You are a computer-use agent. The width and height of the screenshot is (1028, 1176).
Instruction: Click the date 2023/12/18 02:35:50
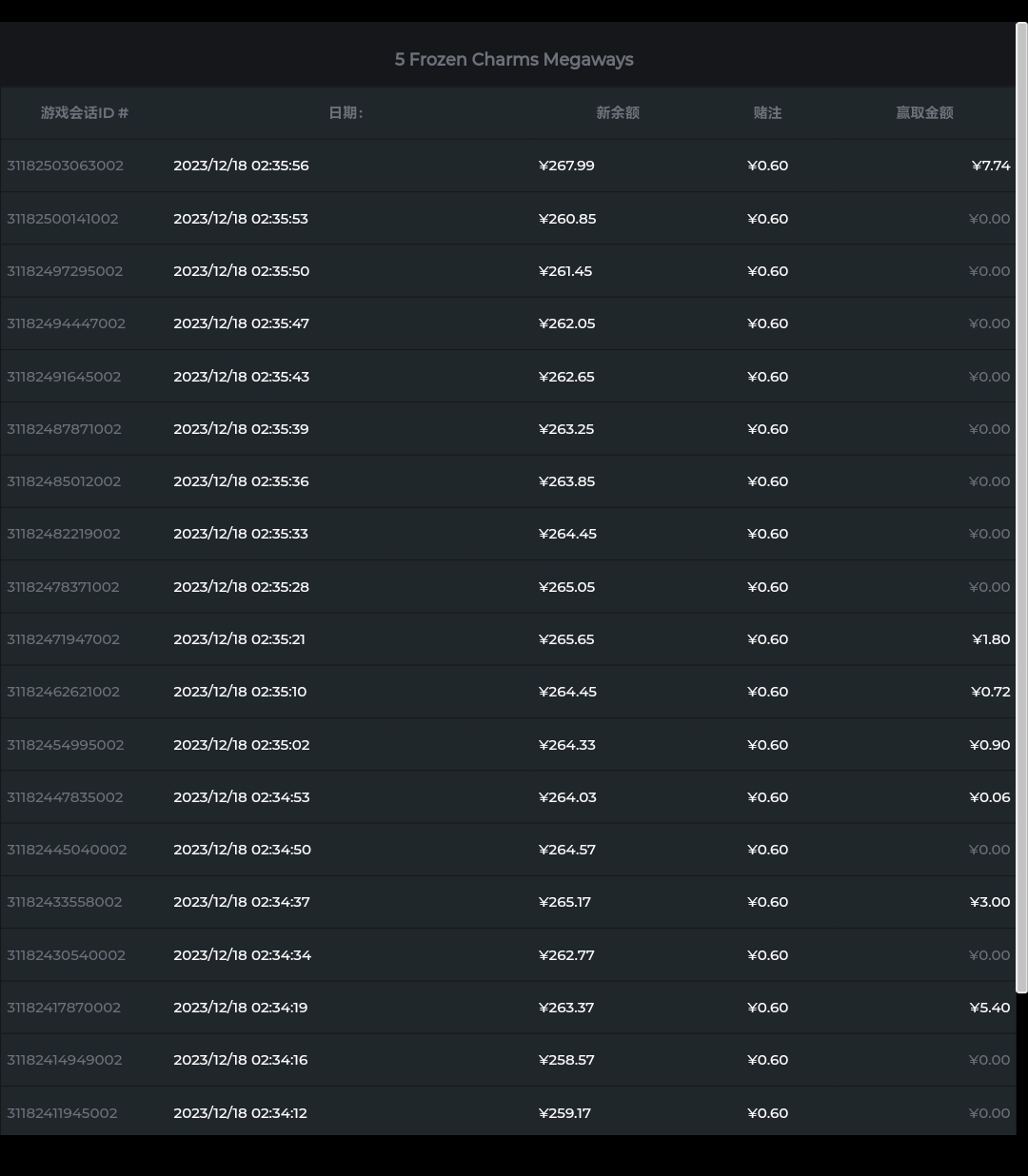tap(241, 271)
